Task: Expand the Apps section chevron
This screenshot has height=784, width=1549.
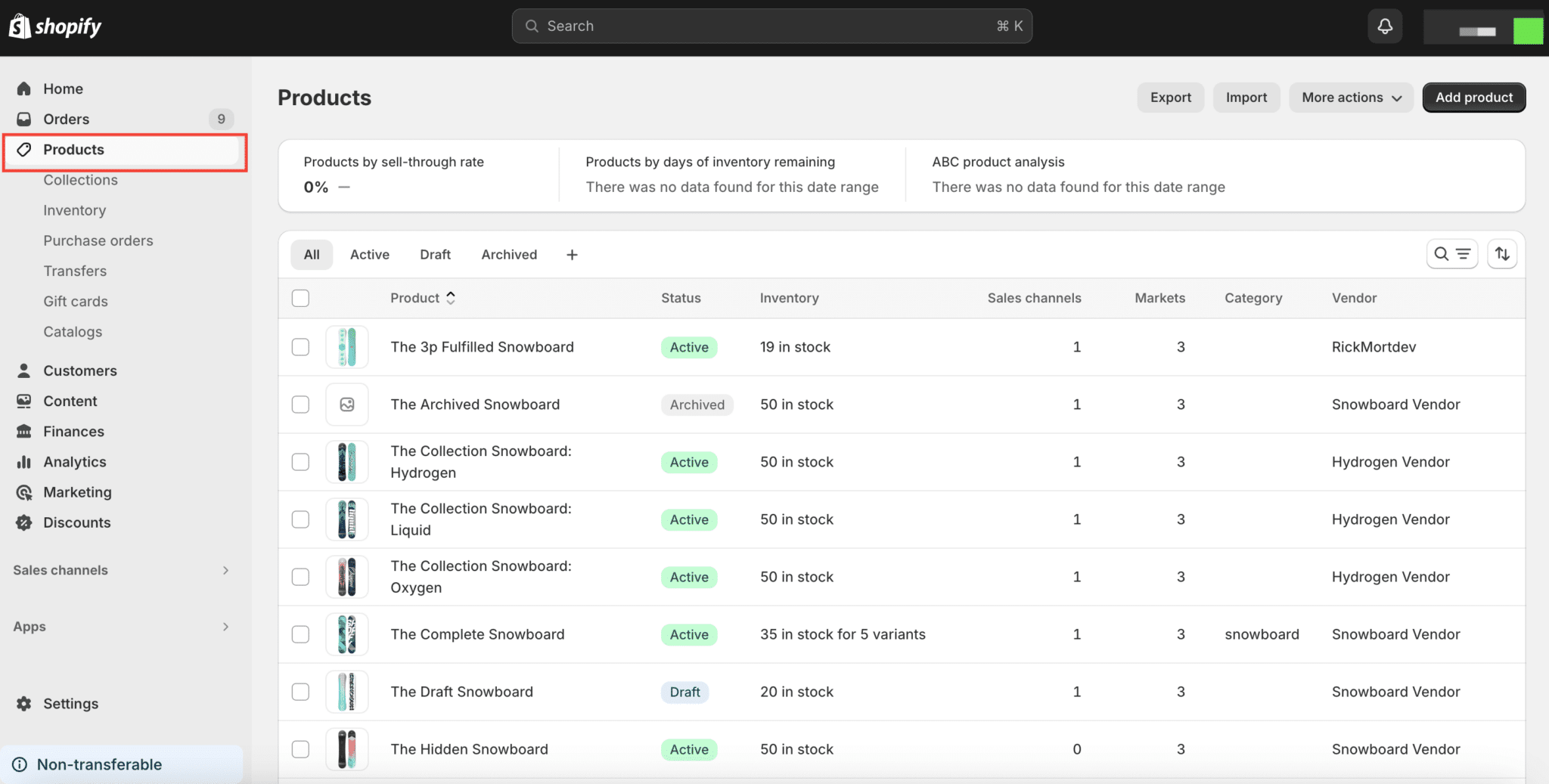Action: (225, 627)
